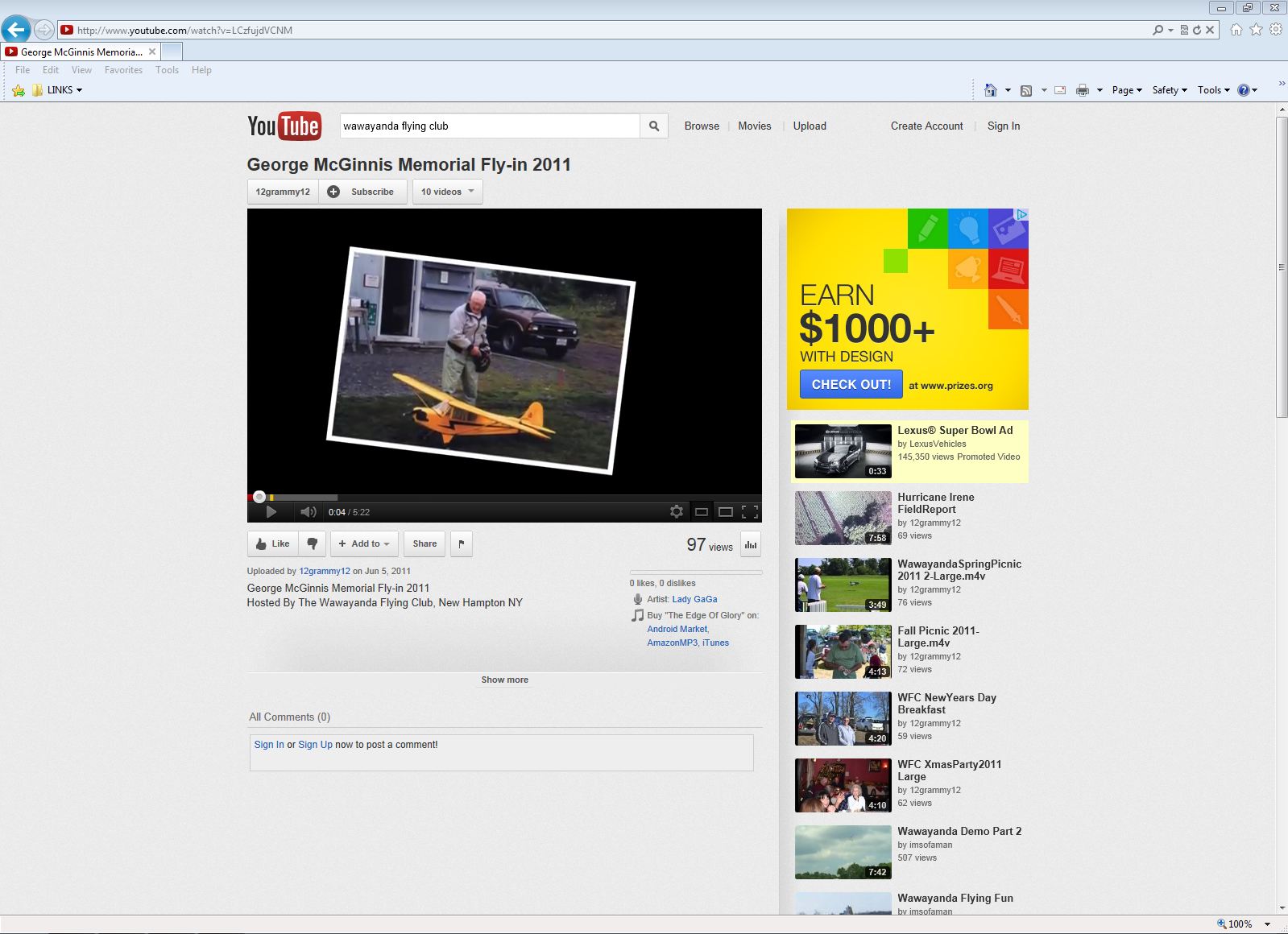Open favorites star icon at top right
Screen dimensions: 1288x934
pos(1256,30)
